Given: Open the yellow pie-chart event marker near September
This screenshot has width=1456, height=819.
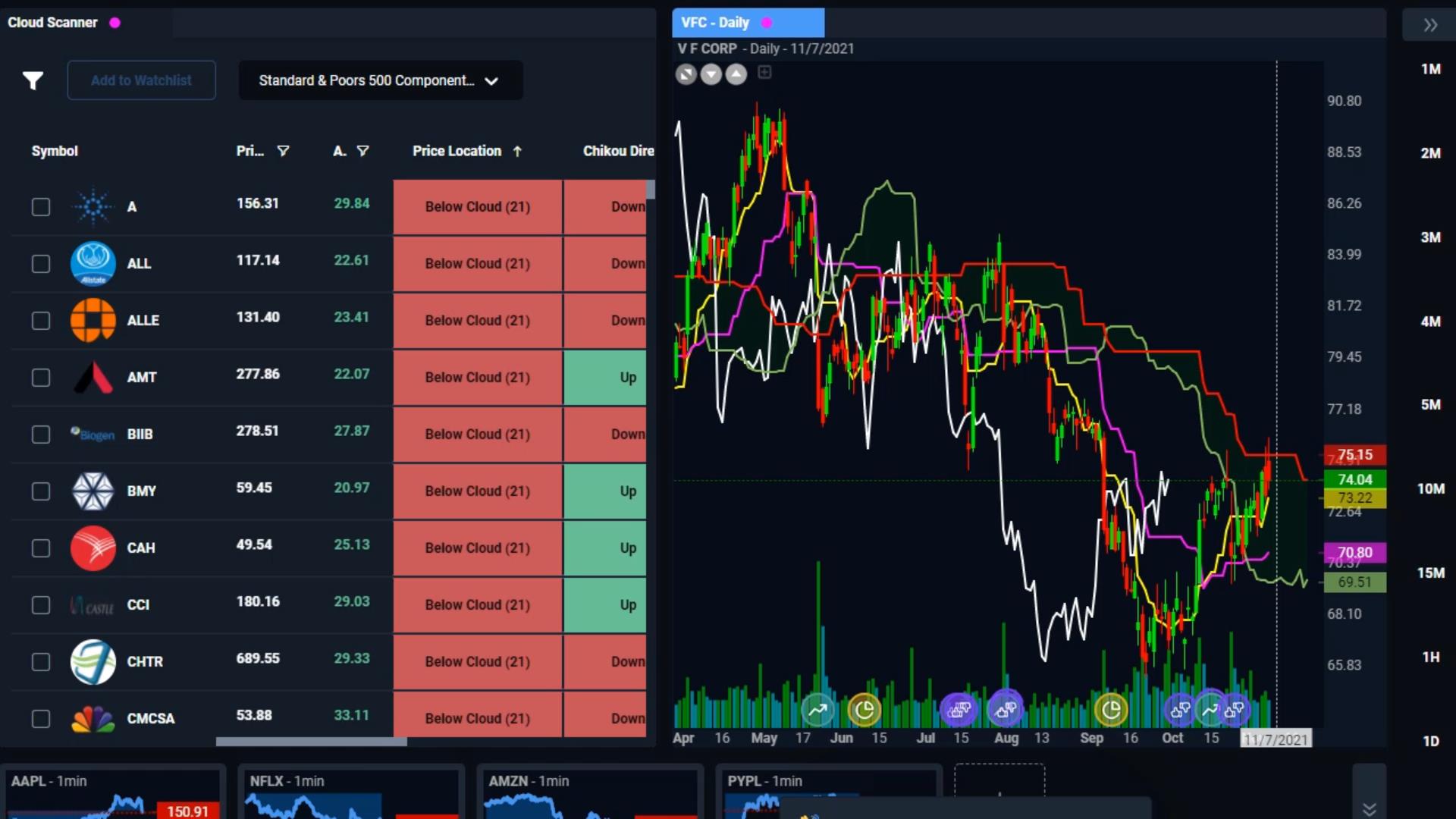Looking at the screenshot, I should [1111, 711].
